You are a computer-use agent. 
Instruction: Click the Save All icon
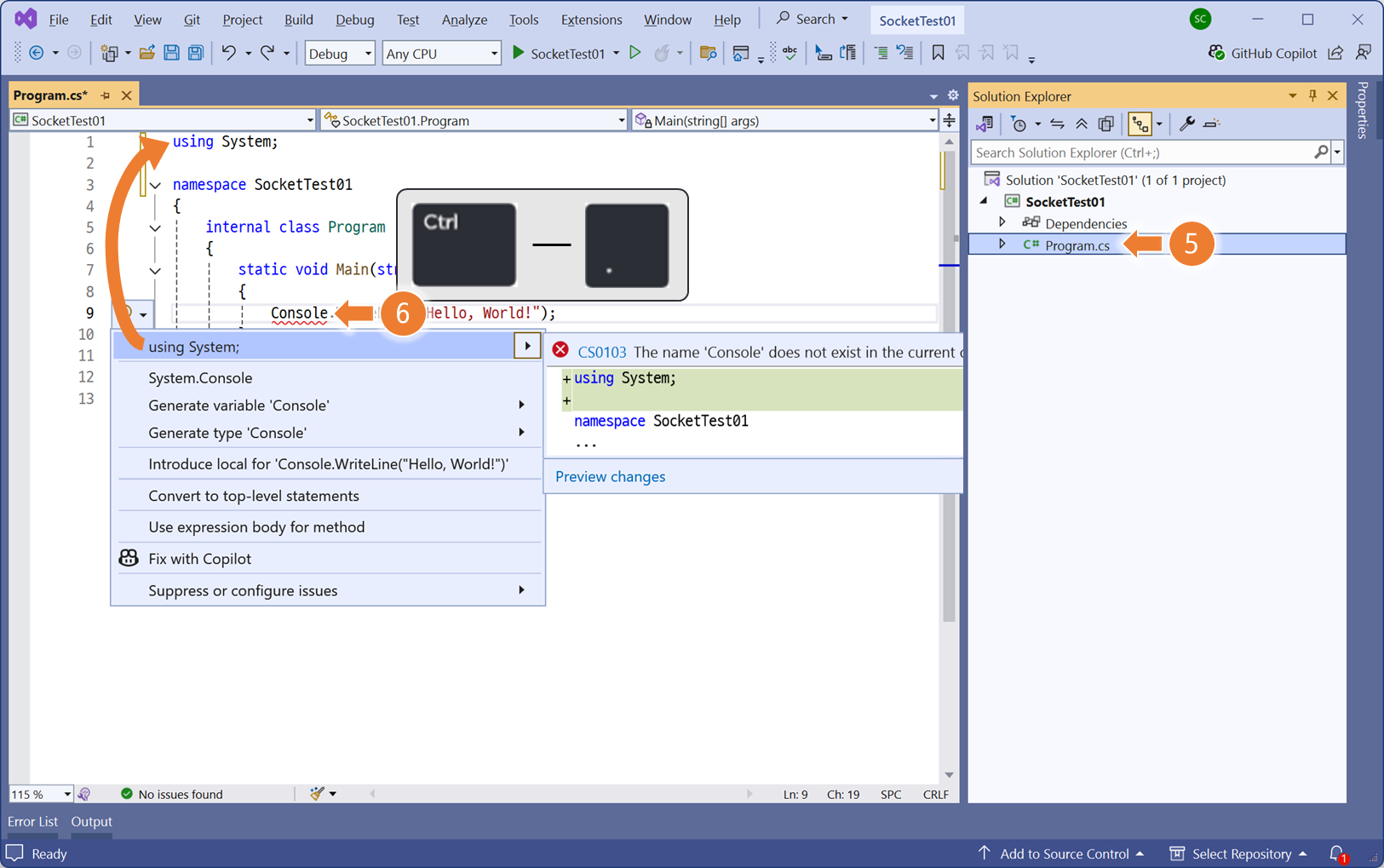click(x=196, y=53)
